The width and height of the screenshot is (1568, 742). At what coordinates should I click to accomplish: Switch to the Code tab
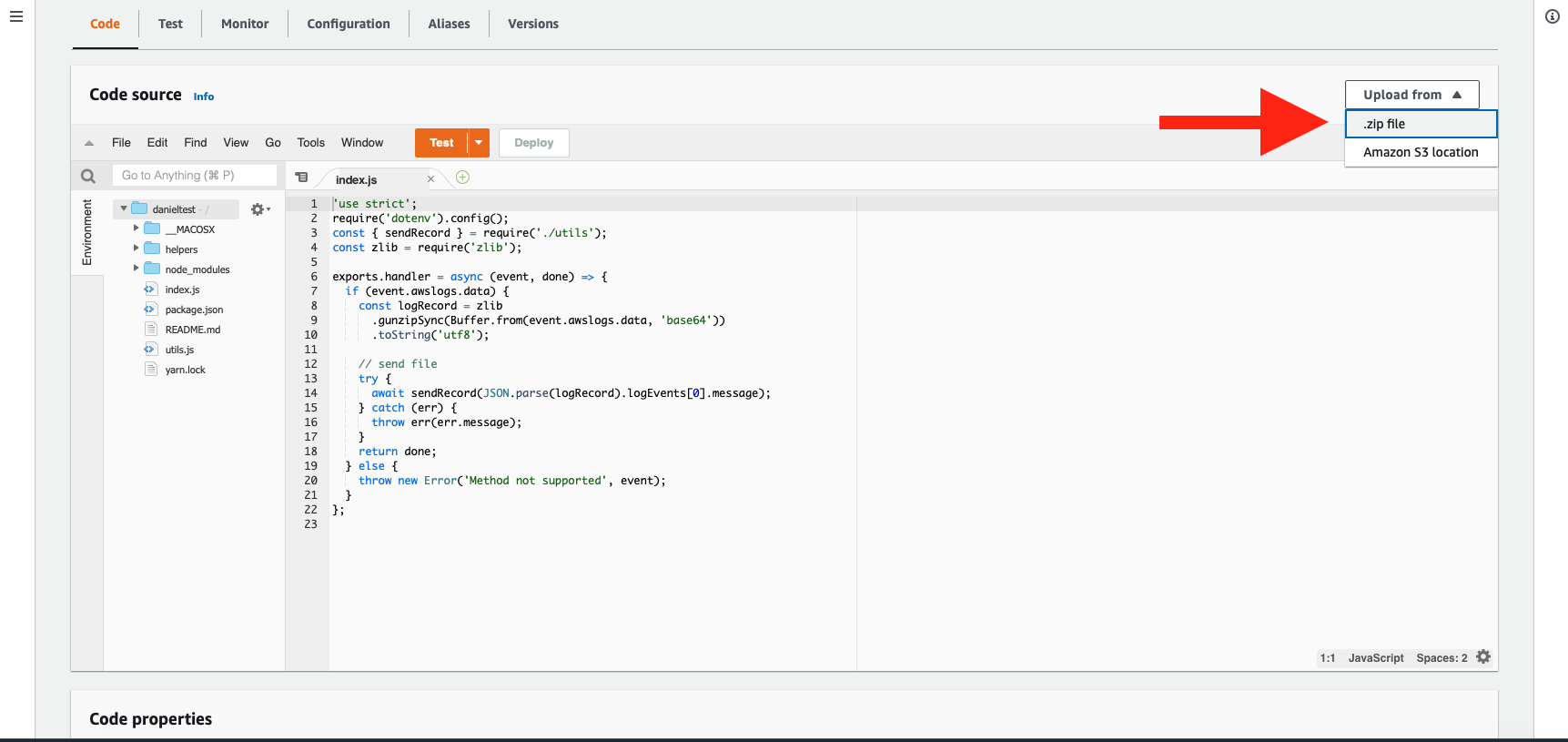coord(105,24)
